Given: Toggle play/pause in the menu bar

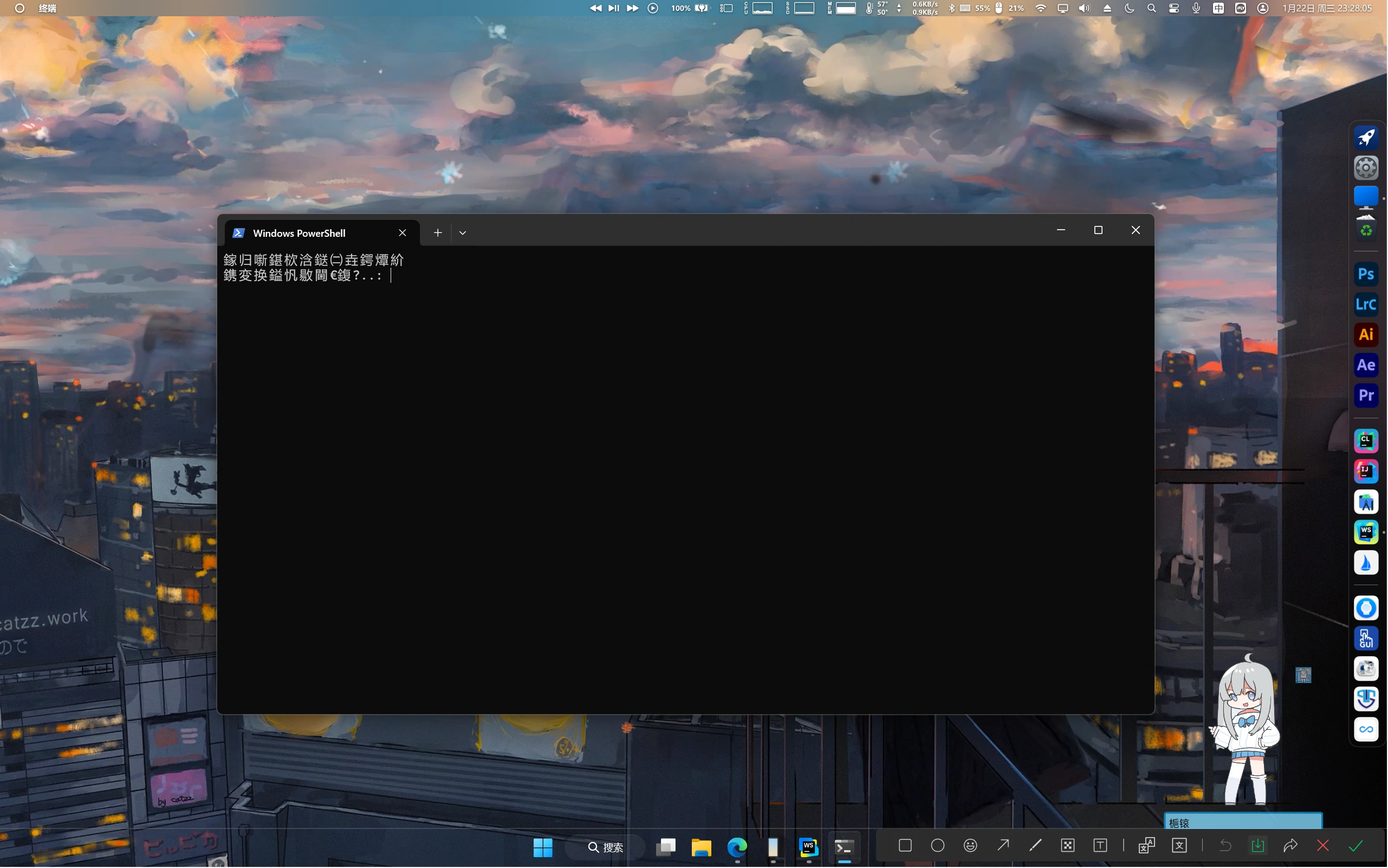Looking at the screenshot, I should pyautogui.click(x=614, y=8).
